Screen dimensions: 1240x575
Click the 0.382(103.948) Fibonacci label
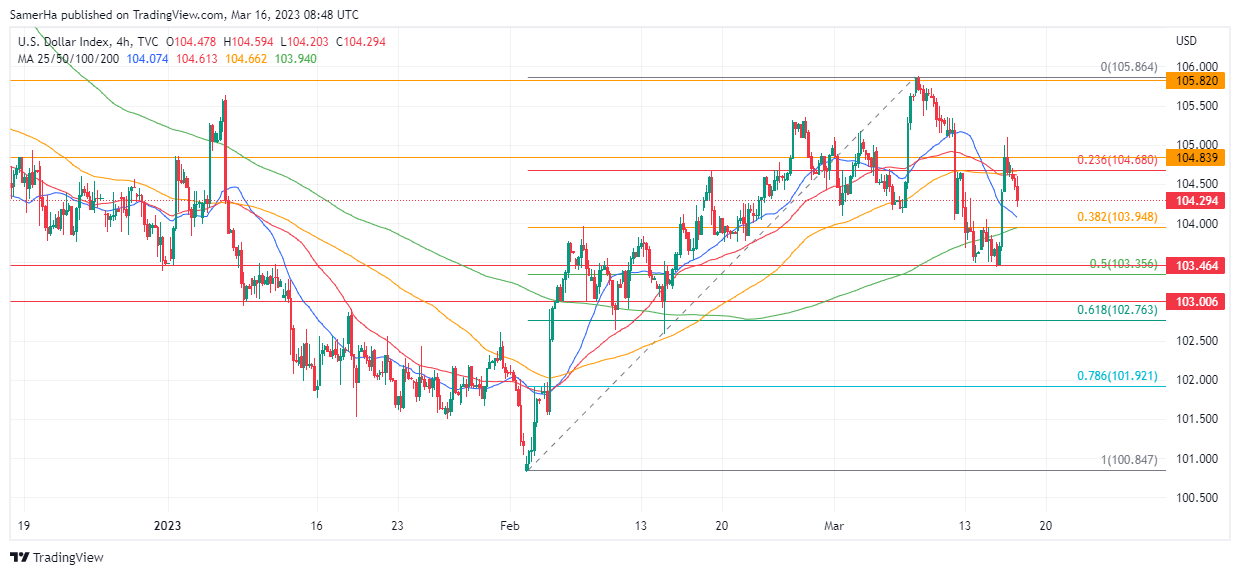[1117, 217]
